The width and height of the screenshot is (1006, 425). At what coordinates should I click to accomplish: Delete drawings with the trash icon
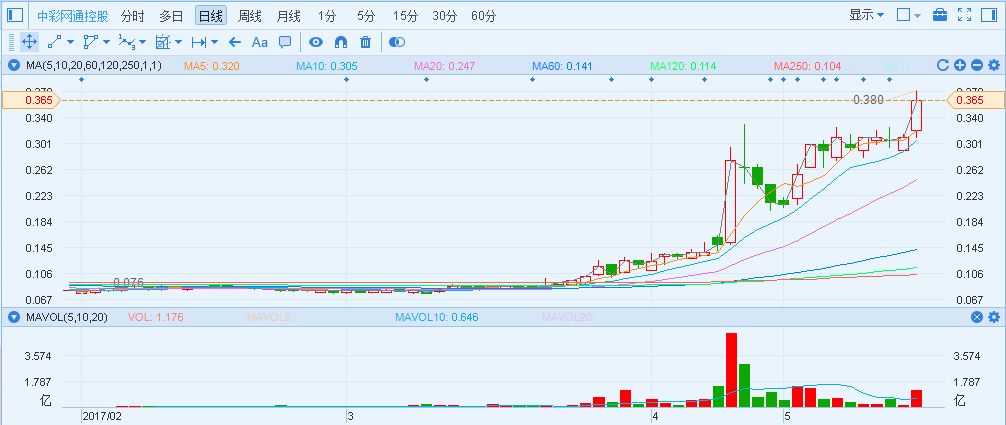(366, 42)
